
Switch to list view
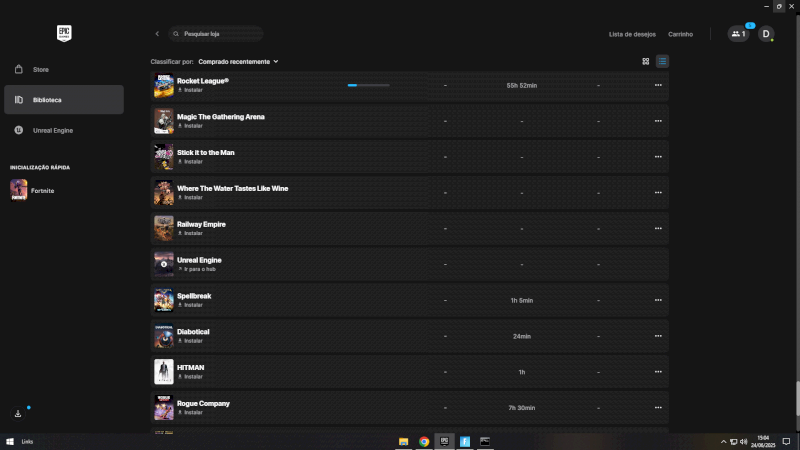(x=662, y=61)
